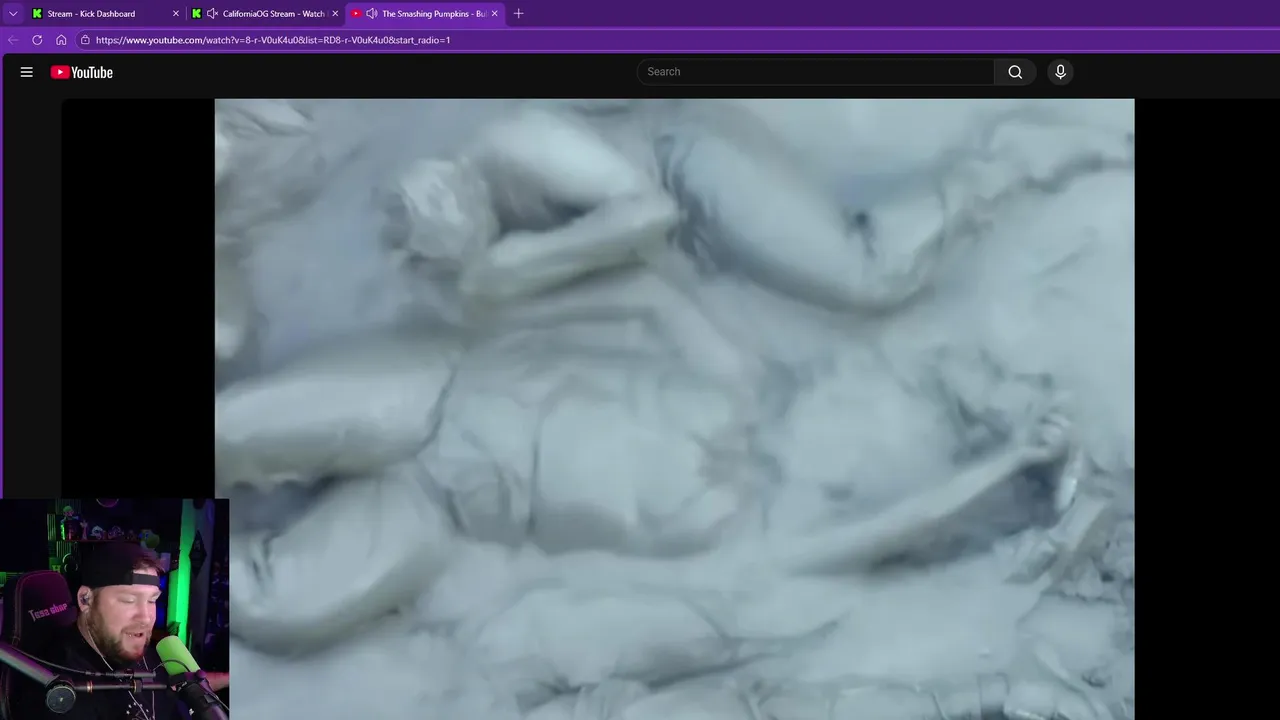Submit search with magnifying glass button
This screenshot has height=720, width=1280.
tap(1015, 72)
